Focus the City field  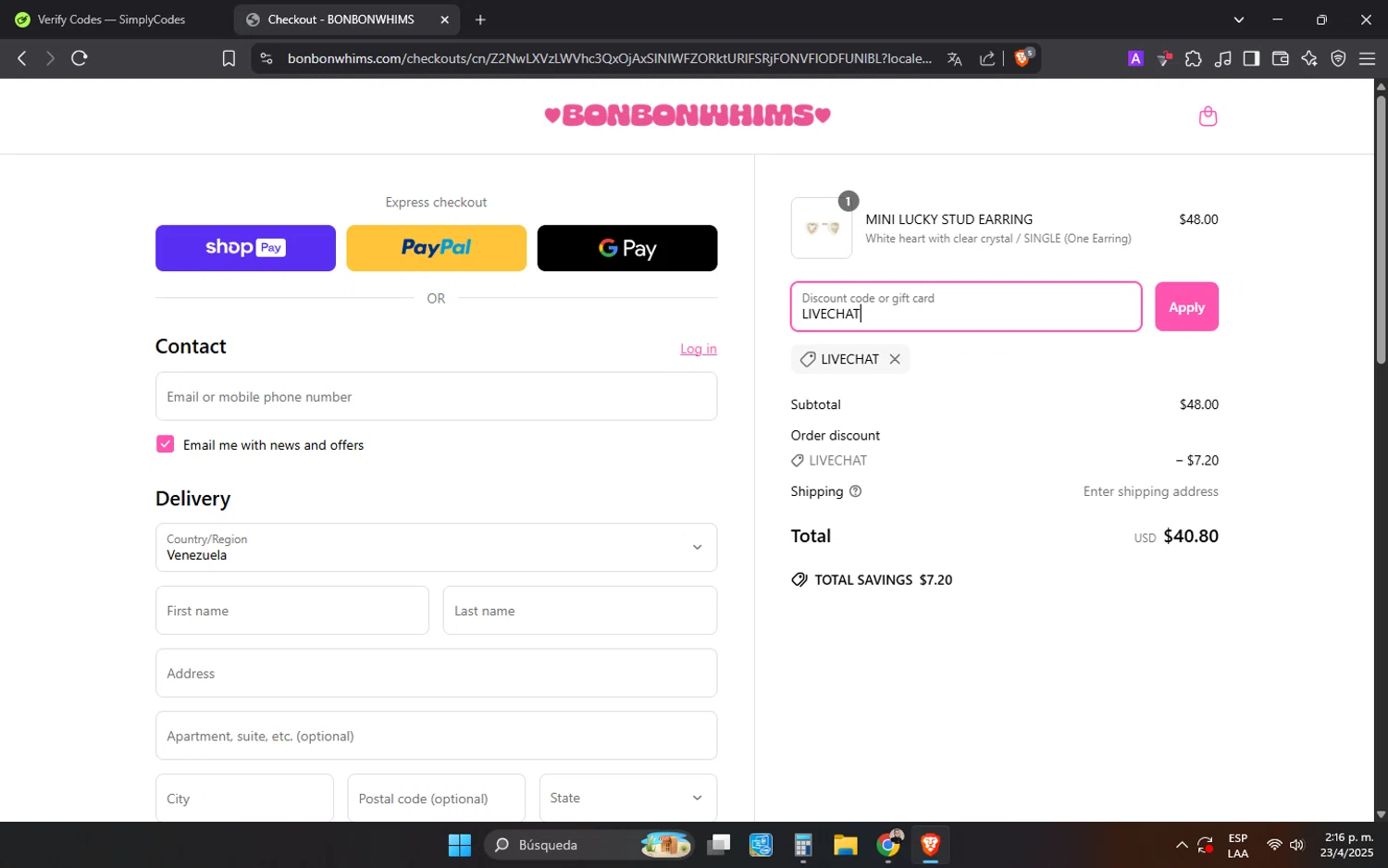pyautogui.click(x=244, y=798)
